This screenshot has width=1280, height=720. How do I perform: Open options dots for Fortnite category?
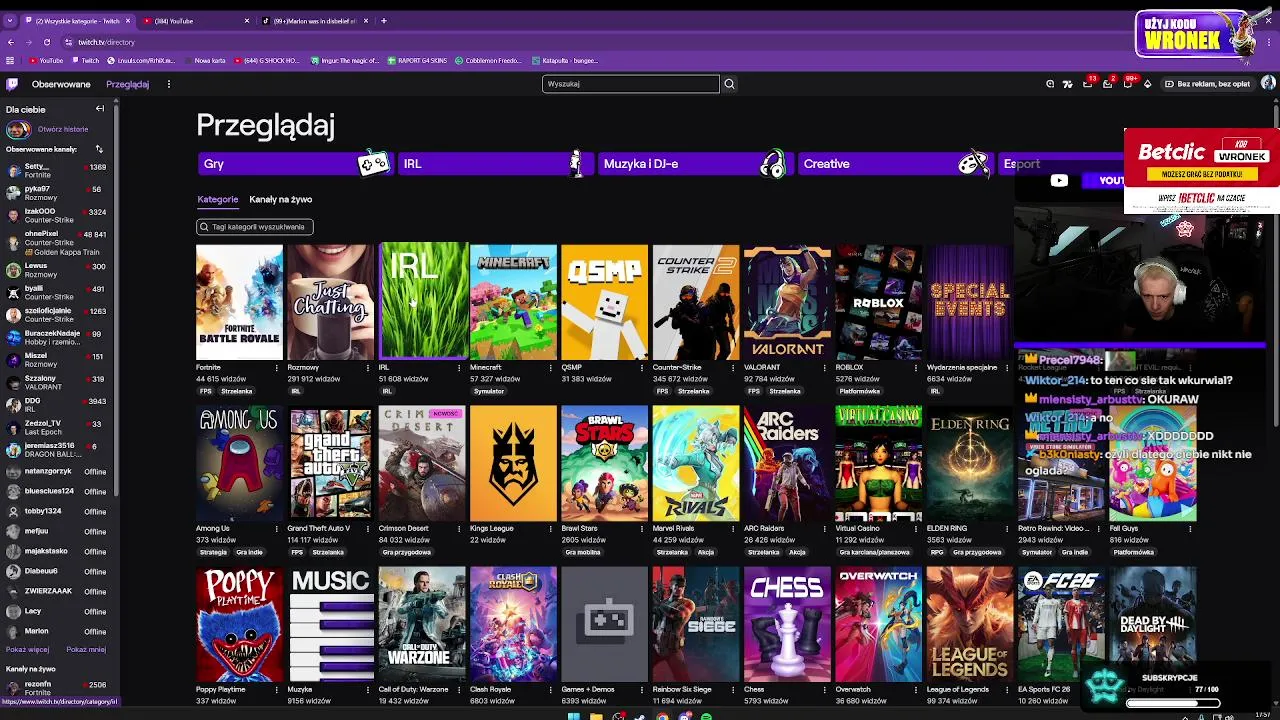[x=277, y=368]
